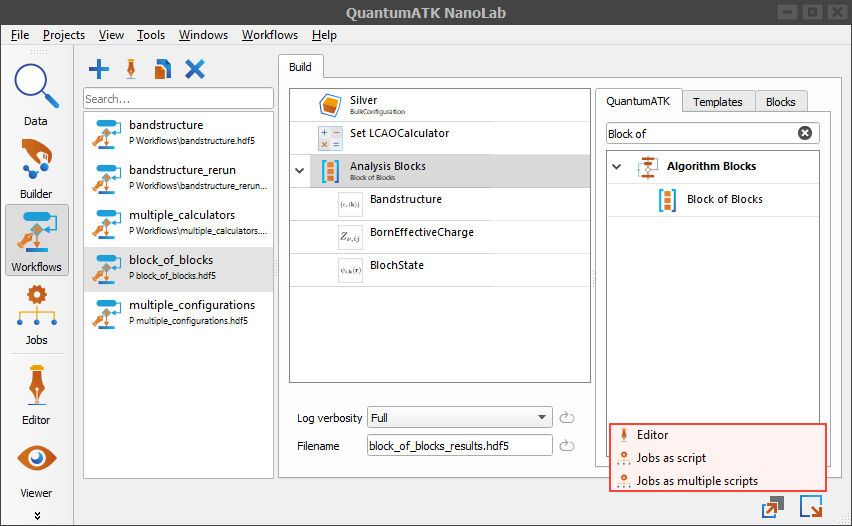This screenshot has height=526, width=852.
Task: Select the multiple_configurations workflow
Action: click(178, 314)
